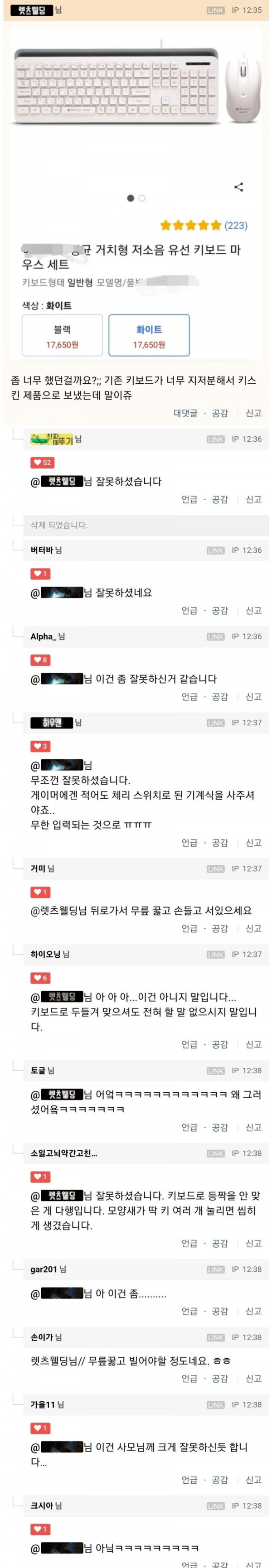Open the product title 유선 키보드 마우스 세트

(131, 257)
